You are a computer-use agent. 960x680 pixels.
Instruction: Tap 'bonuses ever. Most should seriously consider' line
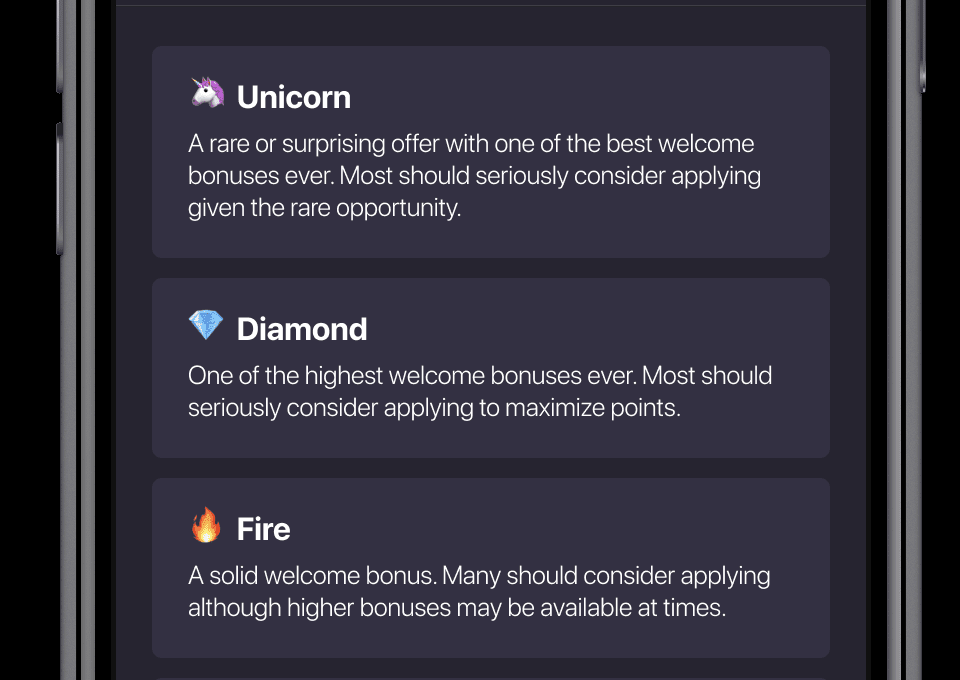(474, 176)
